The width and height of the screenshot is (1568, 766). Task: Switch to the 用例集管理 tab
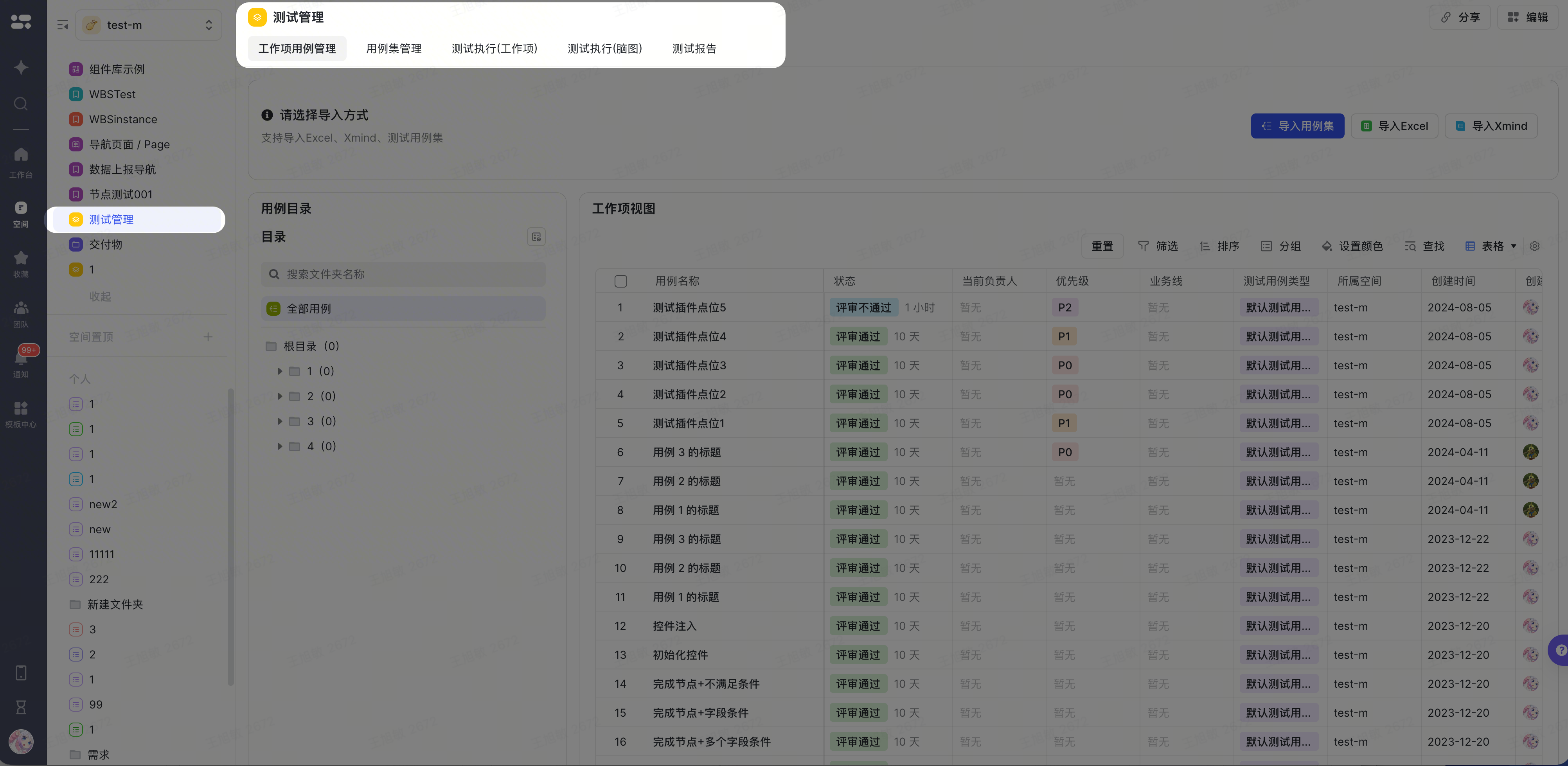[393, 49]
